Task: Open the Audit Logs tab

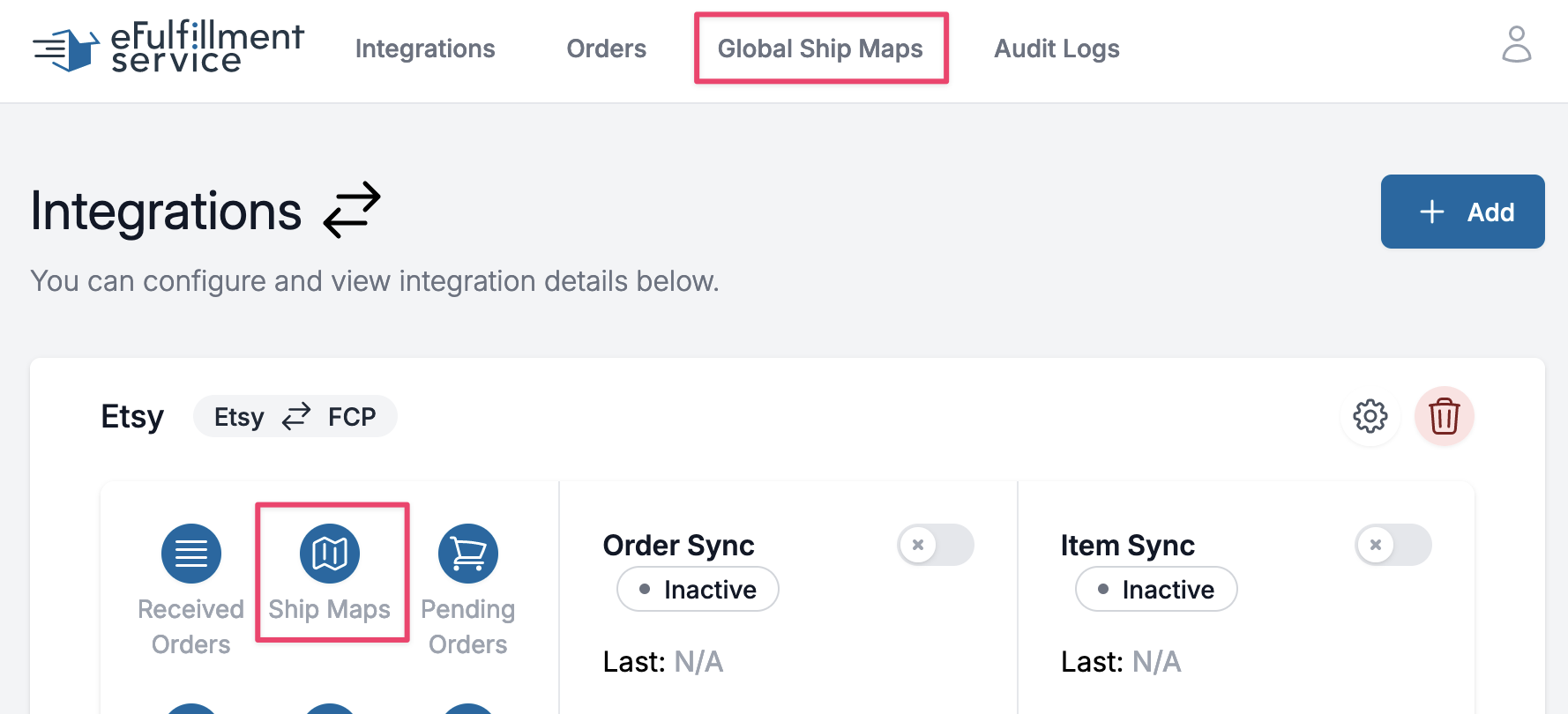Action: [x=1057, y=48]
